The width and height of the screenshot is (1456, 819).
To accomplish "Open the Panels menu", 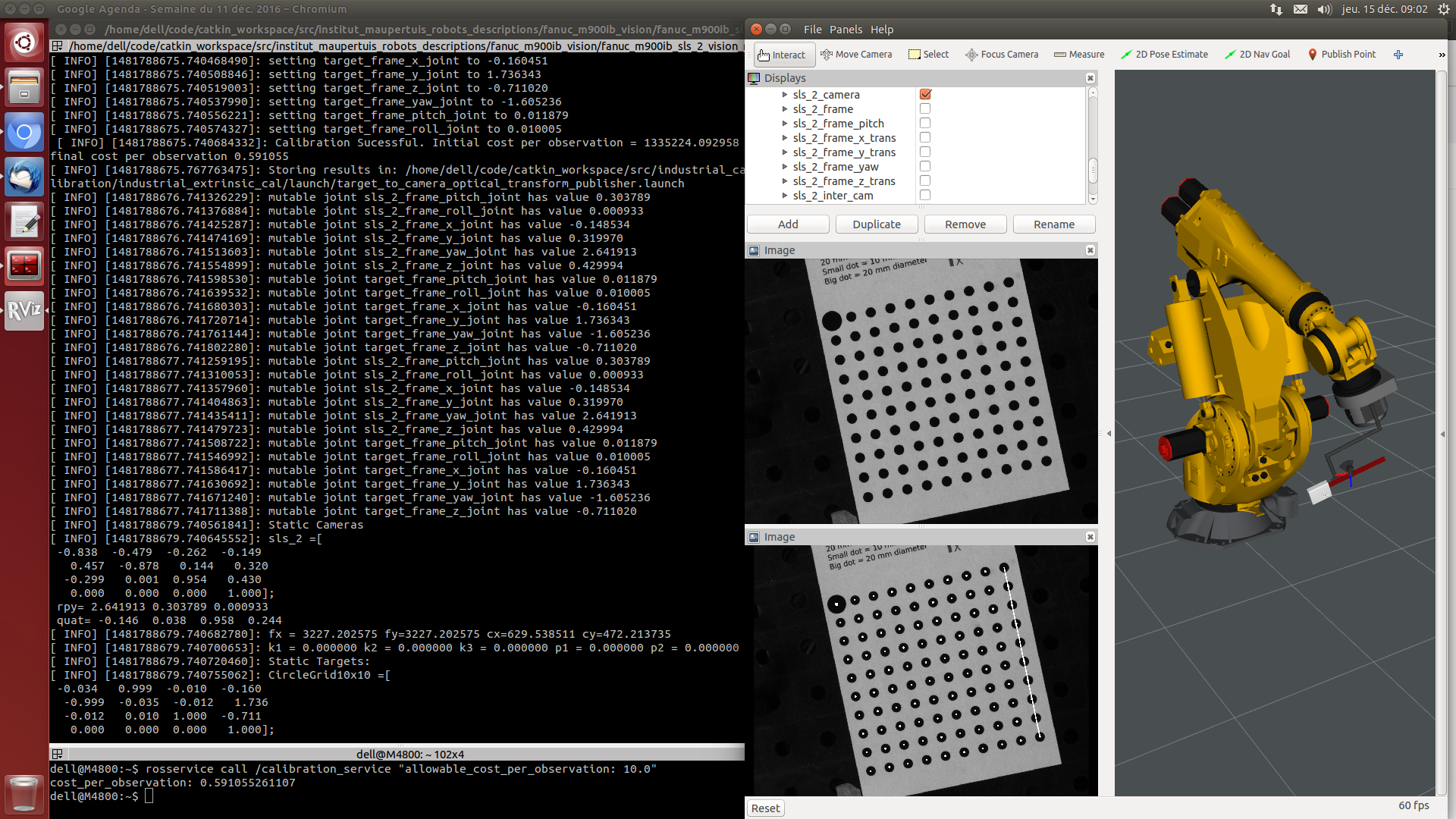I will (x=845, y=30).
